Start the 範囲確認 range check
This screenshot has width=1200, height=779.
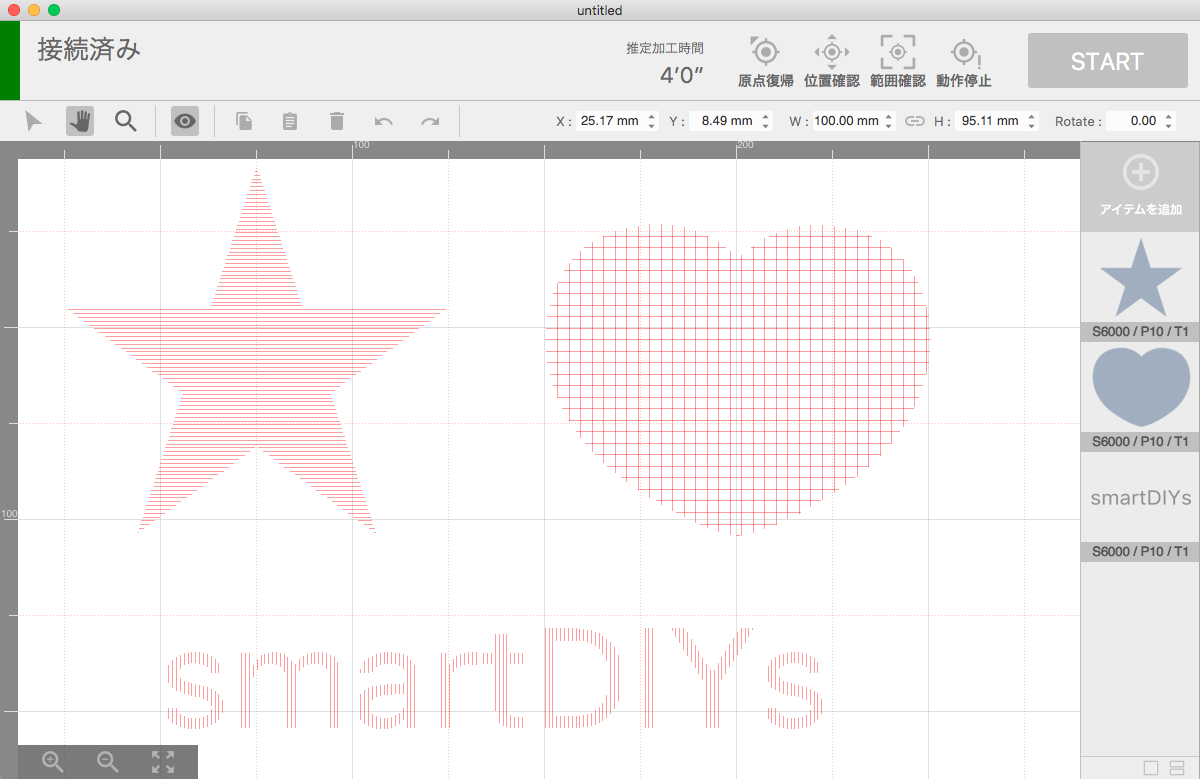point(898,61)
